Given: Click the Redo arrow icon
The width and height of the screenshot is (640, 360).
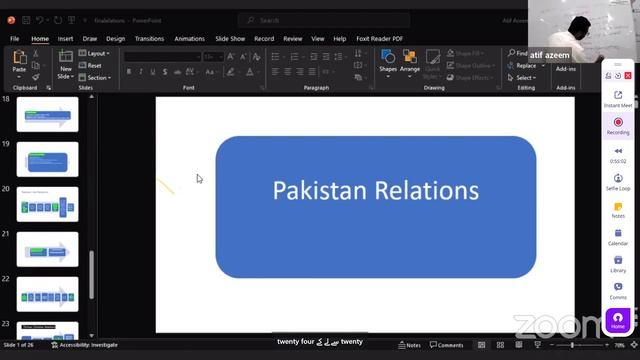Looking at the screenshot, I should [x=58, y=20].
